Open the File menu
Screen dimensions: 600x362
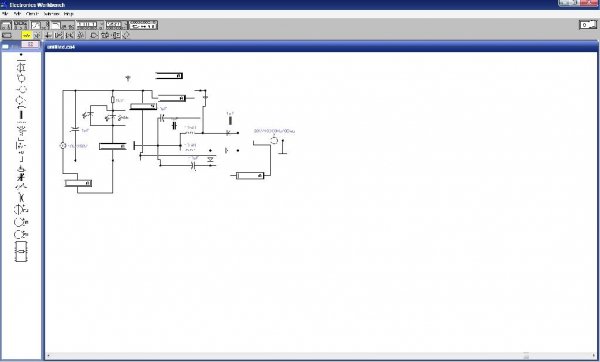(5, 14)
